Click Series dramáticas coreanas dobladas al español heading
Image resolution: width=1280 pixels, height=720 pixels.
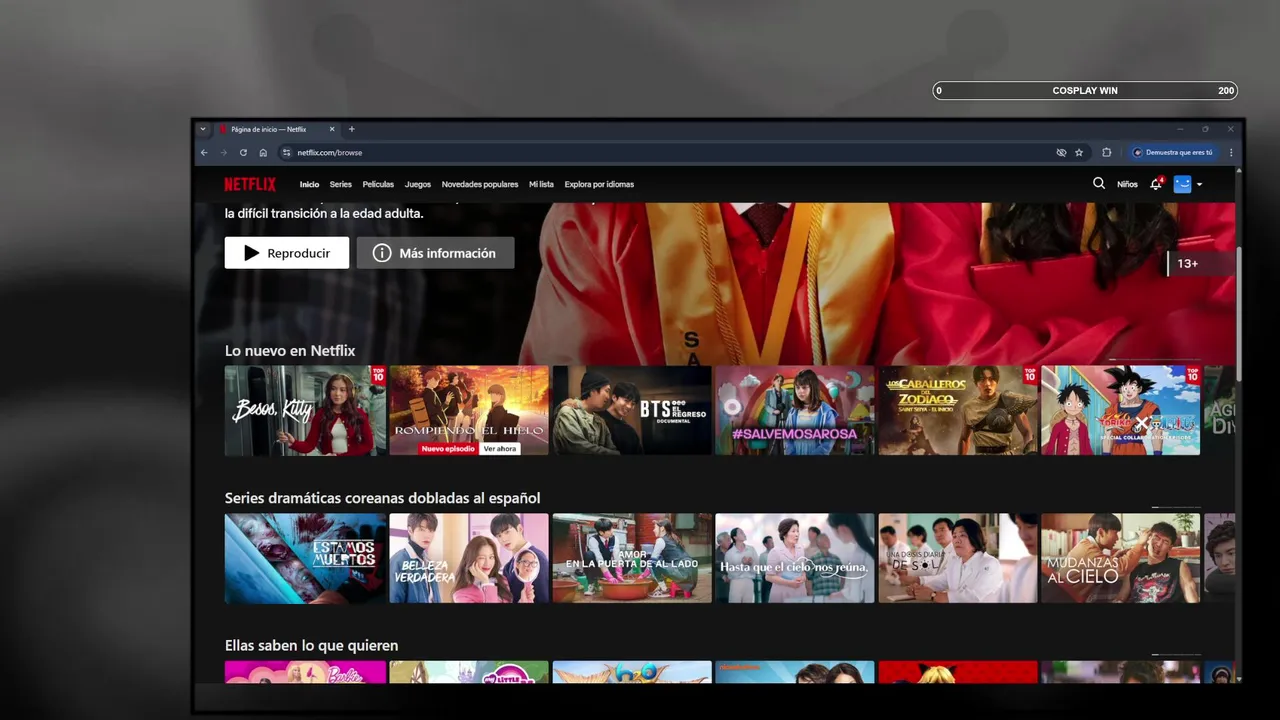(x=382, y=498)
